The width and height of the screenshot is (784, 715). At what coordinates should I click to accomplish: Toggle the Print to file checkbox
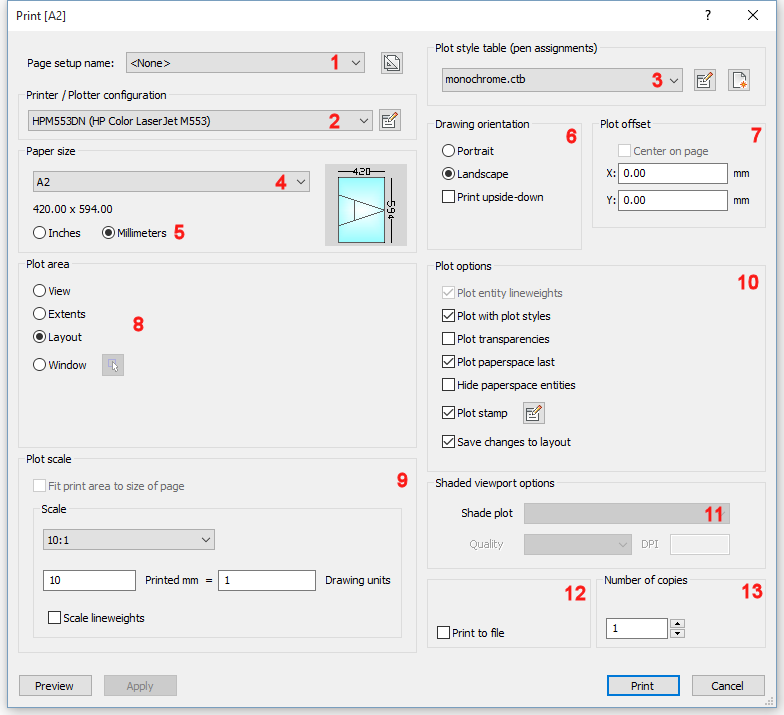pyautogui.click(x=444, y=633)
